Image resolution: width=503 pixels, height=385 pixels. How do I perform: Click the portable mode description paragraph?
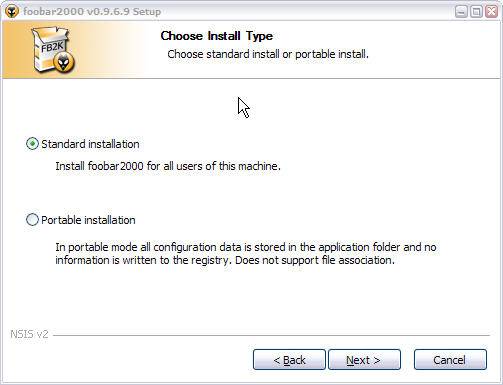point(246,254)
